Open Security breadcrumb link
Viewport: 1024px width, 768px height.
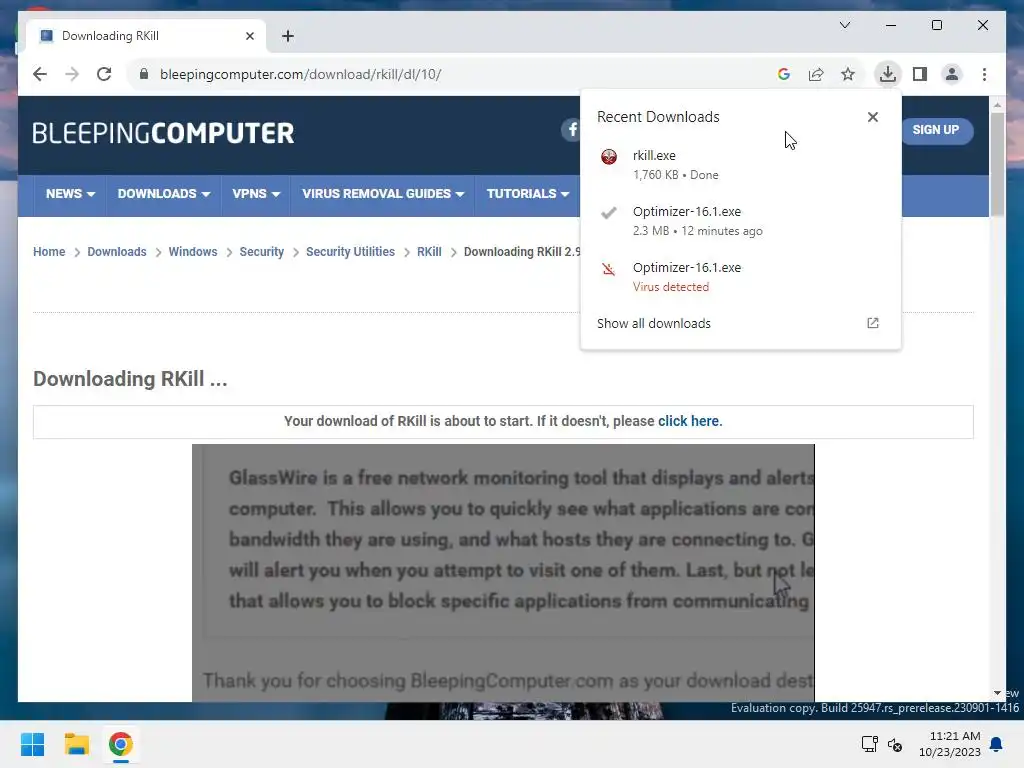point(261,251)
